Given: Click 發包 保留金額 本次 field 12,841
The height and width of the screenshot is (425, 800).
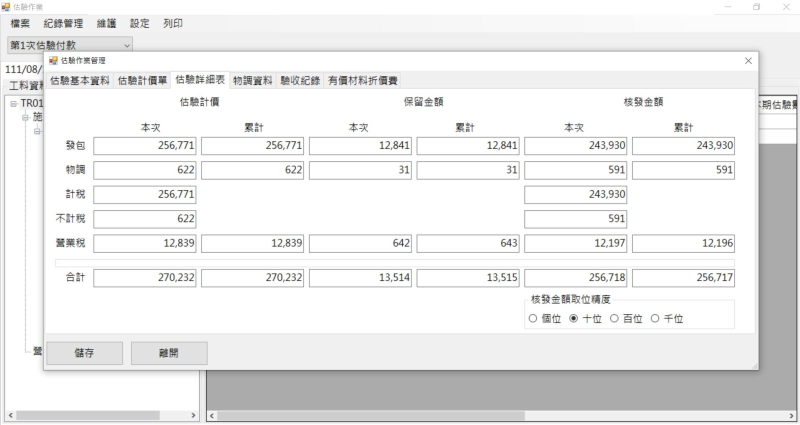Looking at the screenshot, I should 360,145.
